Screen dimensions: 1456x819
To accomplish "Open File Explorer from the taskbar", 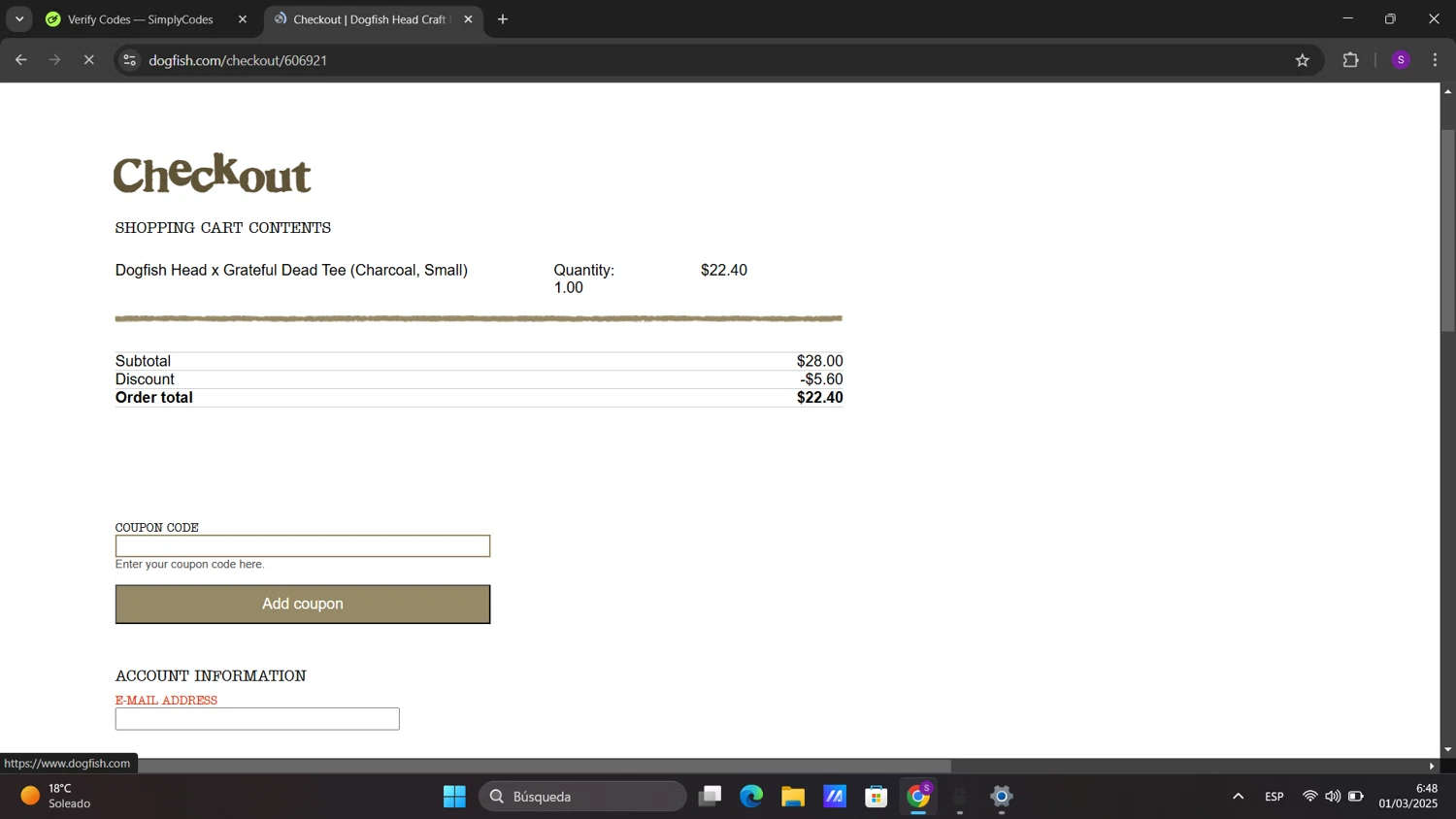I will pos(793,797).
